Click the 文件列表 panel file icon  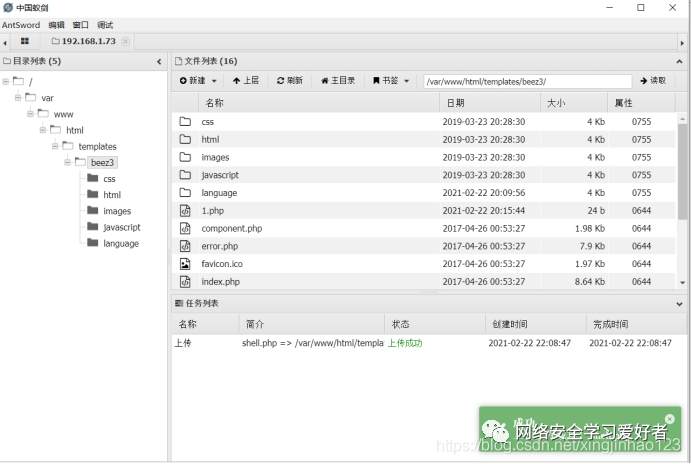point(178,61)
